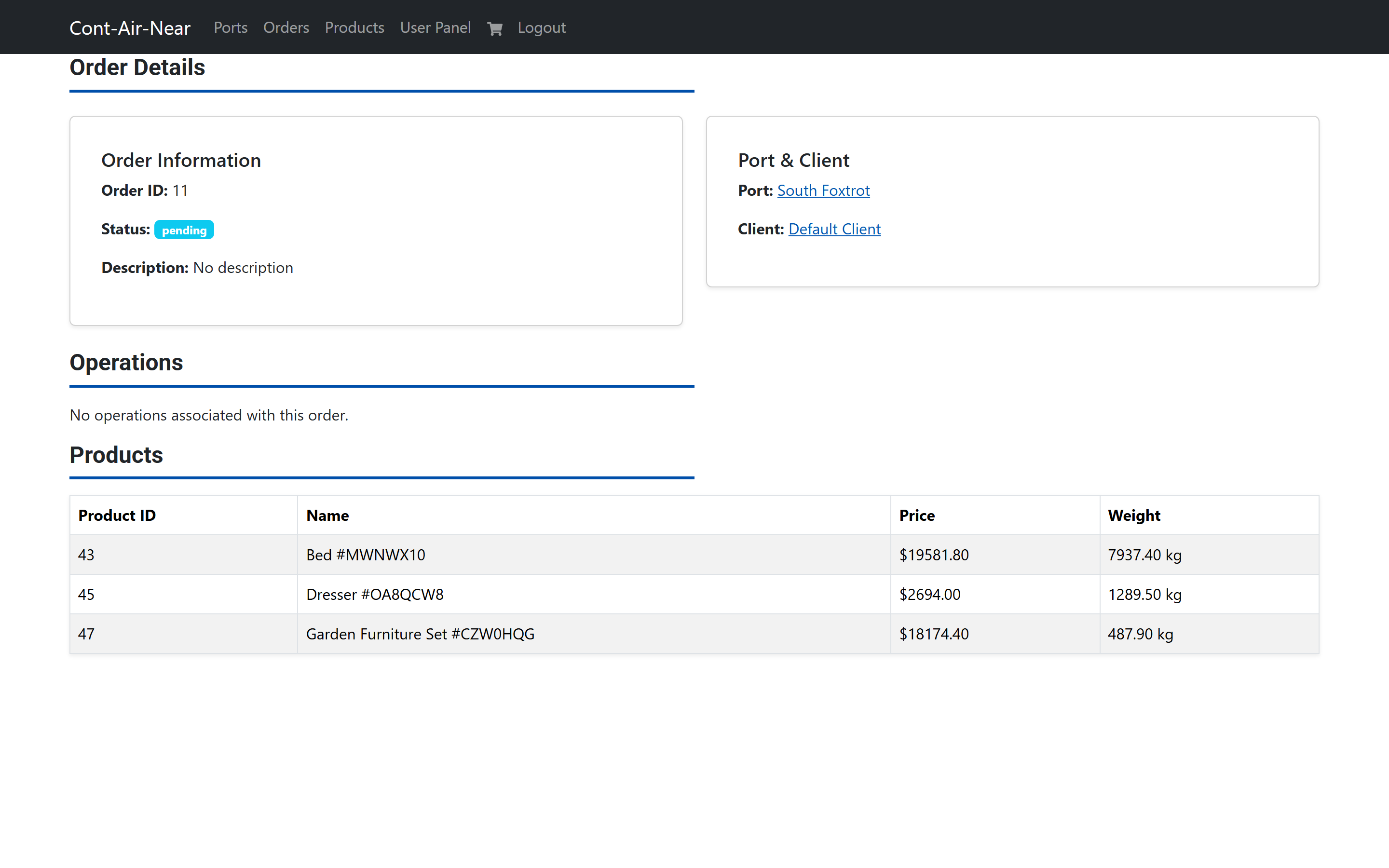Click product ID 47 cell
The height and width of the screenshot is (868, 1389).
(184, 634)
